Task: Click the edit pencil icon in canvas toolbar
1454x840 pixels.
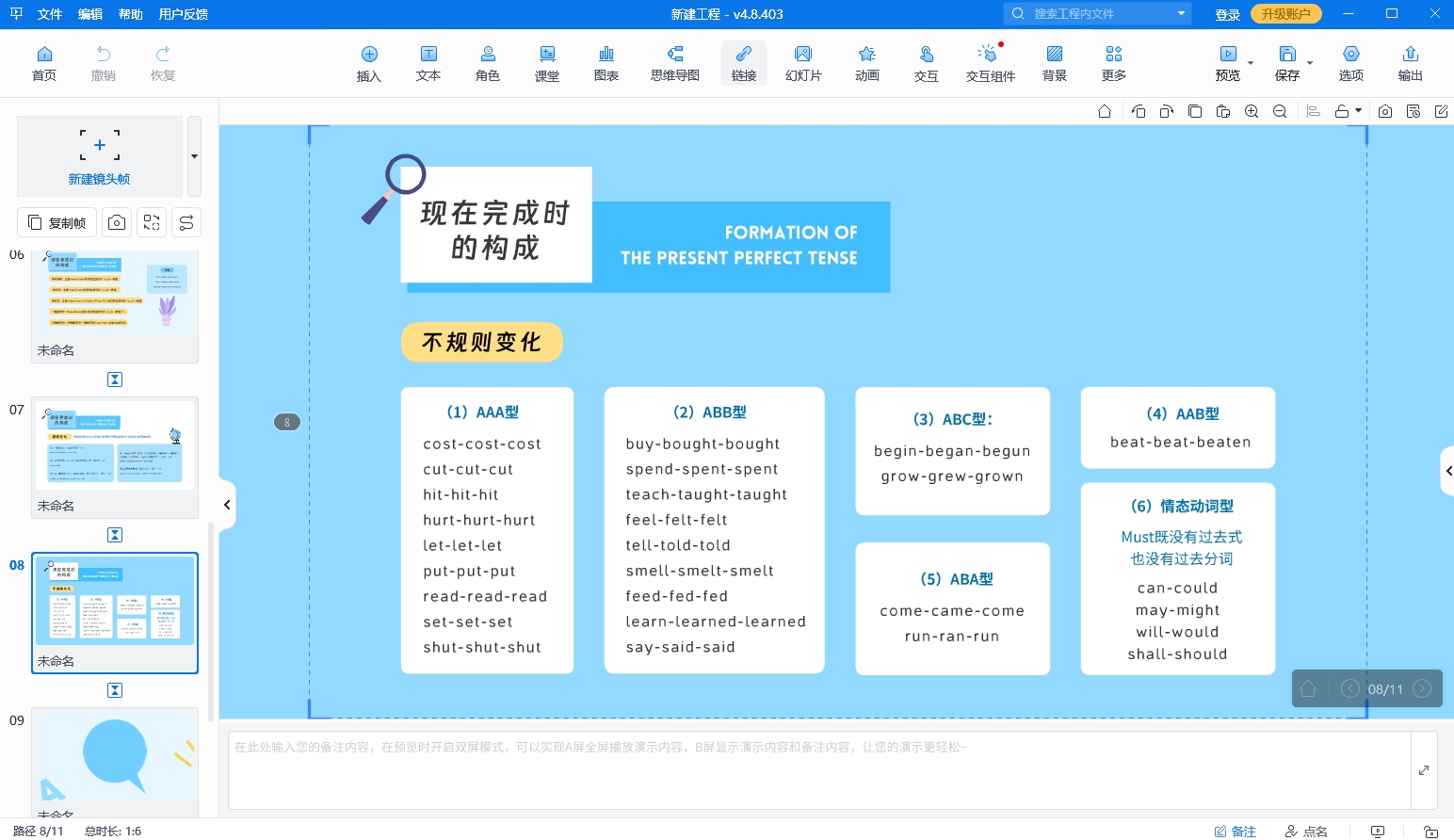Action: pos(1442,111)
